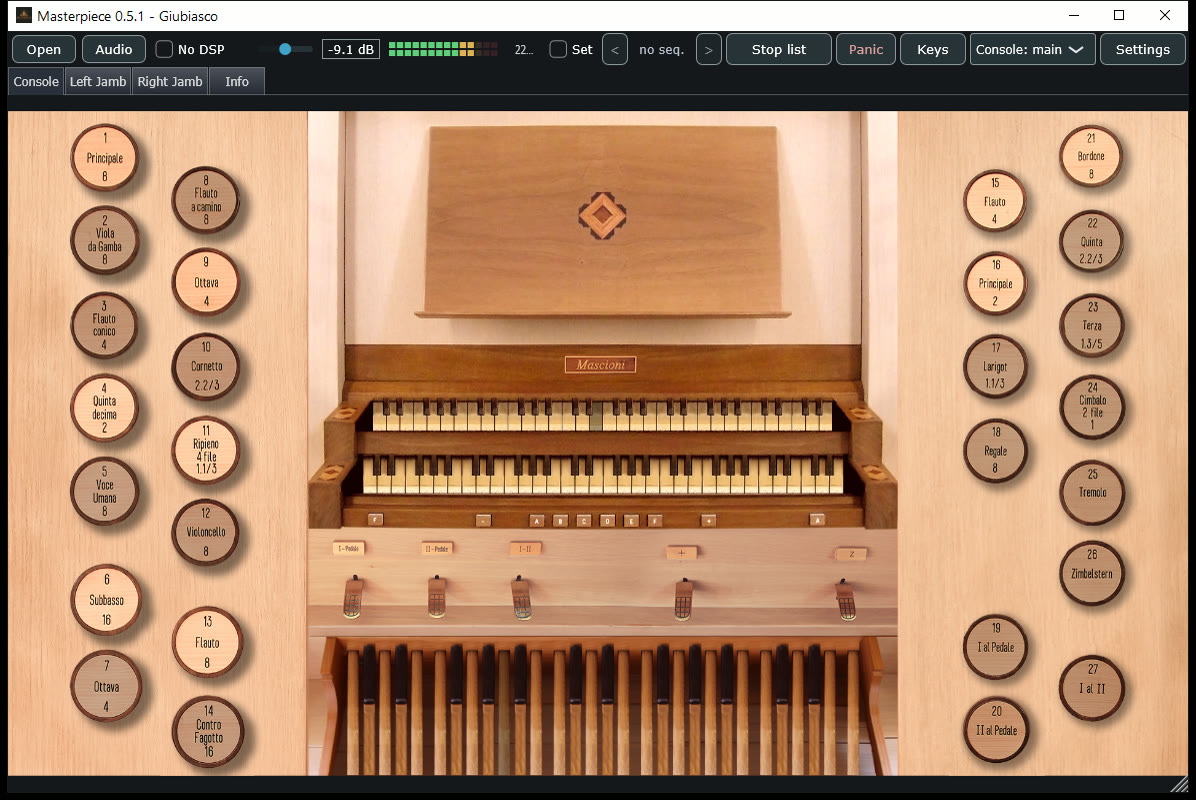1196x800 pixels.
Task: Activate stop 5 Voce Umana 8
Action: coord(104,491)
